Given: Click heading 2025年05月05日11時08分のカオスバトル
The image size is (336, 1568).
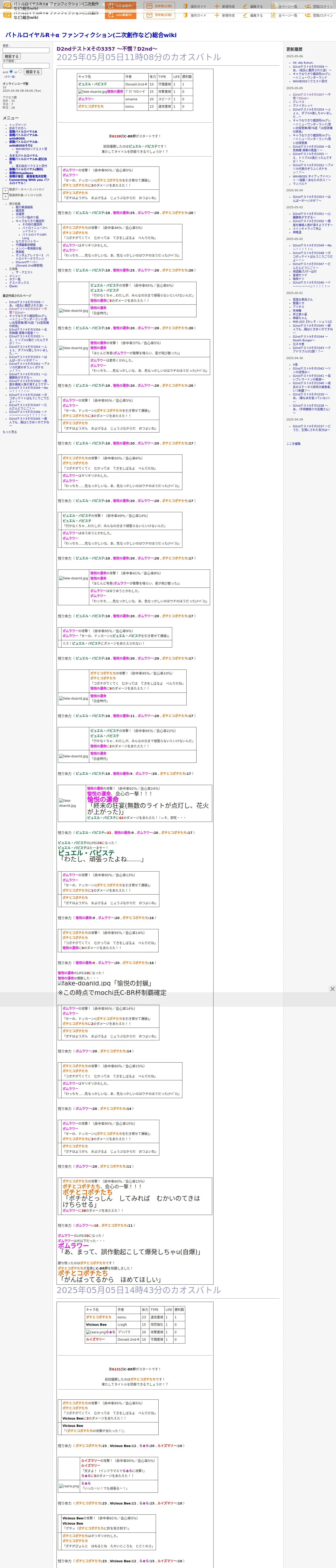Looking at the screenshot, I should (139, 57).
